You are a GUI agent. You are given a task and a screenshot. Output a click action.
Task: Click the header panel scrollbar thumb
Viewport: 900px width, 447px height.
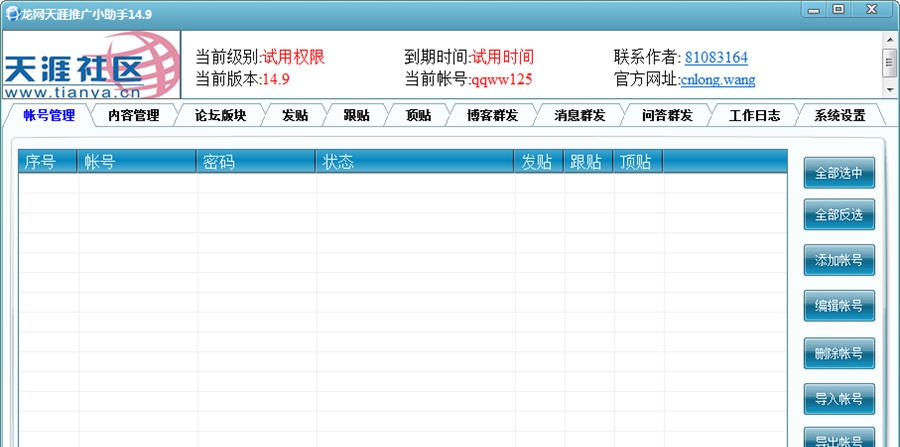[x=890, y=63]
